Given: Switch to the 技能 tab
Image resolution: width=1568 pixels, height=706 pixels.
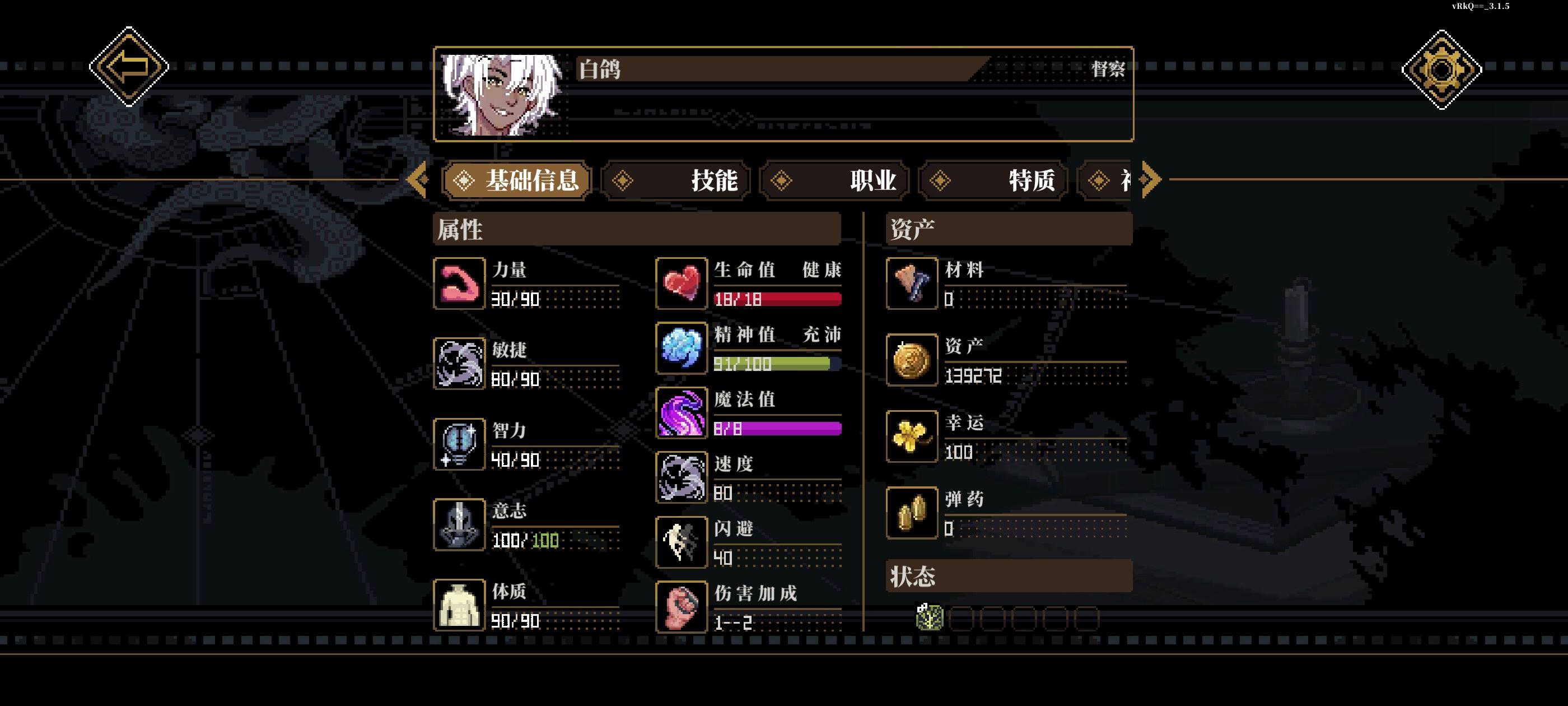Looking at the screenshot, I should coord(676,180).
